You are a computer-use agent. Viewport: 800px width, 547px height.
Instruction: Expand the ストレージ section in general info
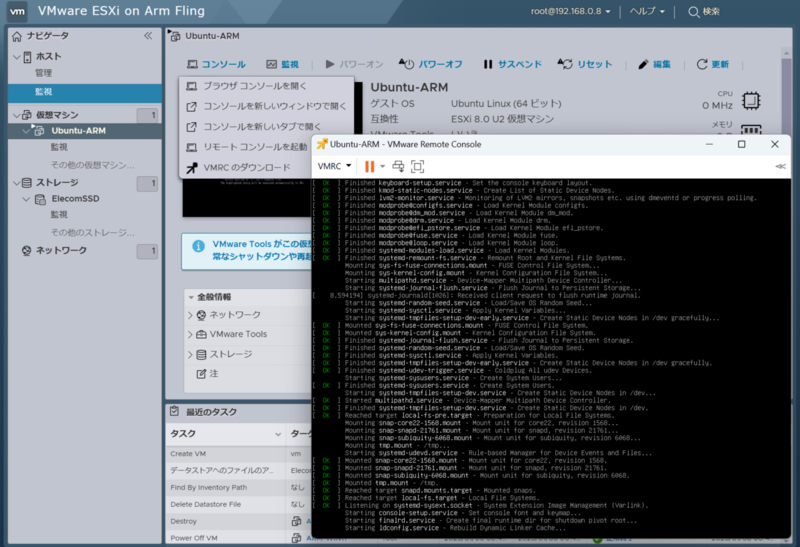point(190,355)
